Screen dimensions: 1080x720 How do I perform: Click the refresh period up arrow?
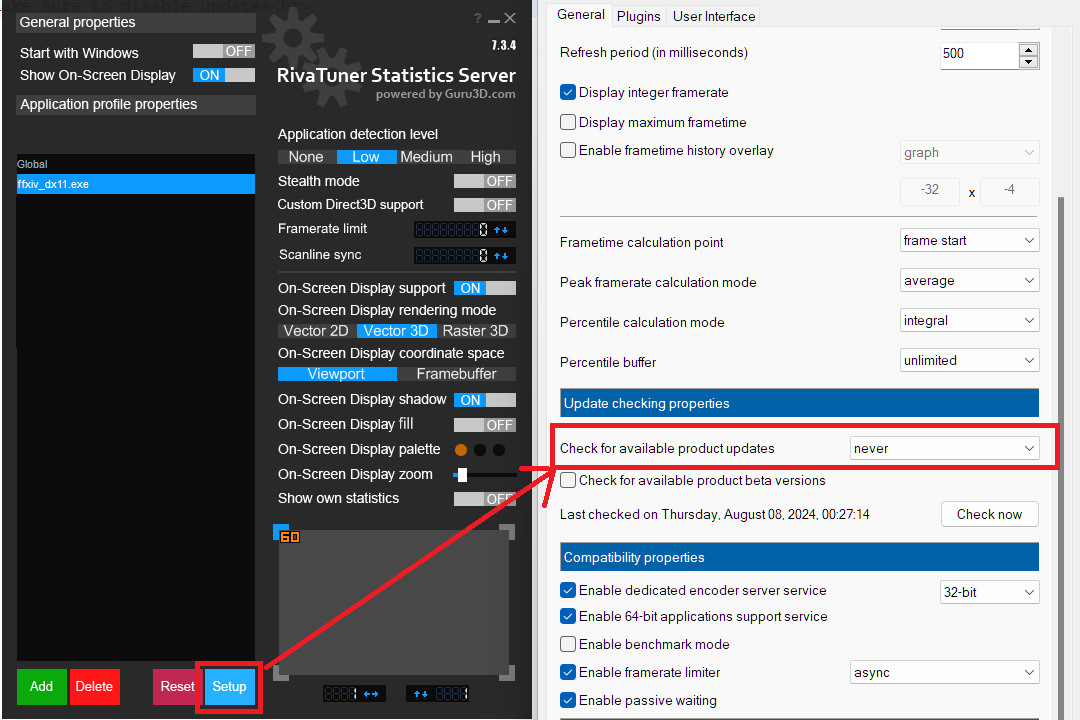point(1028,47)
